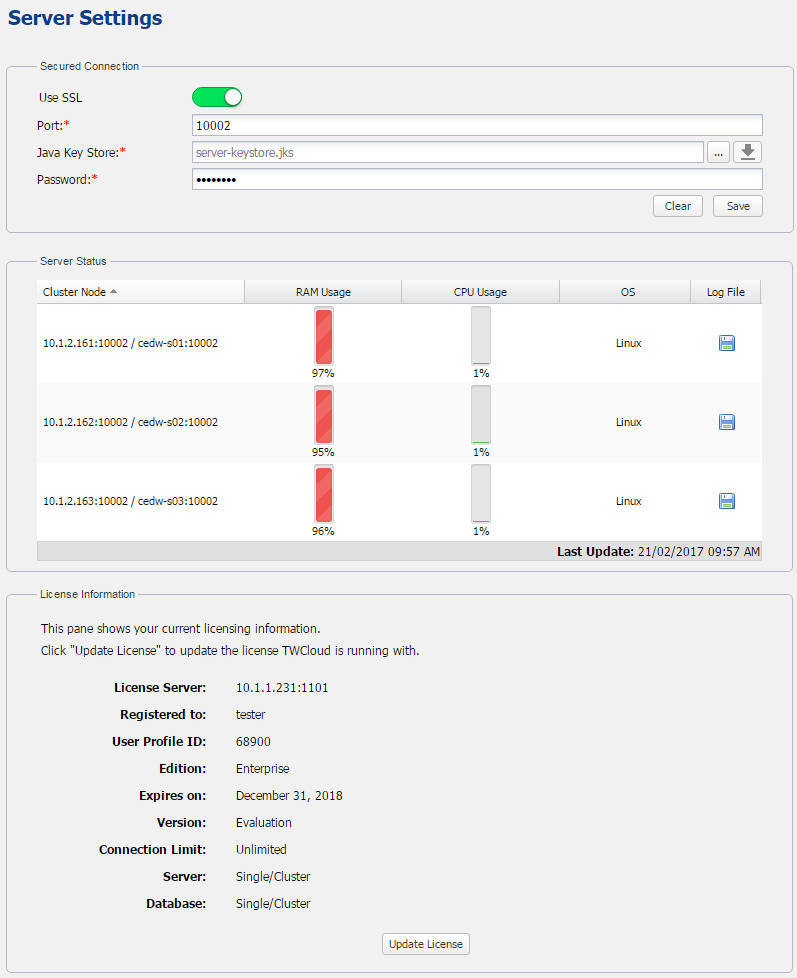Save the secured connection settings

738,206
